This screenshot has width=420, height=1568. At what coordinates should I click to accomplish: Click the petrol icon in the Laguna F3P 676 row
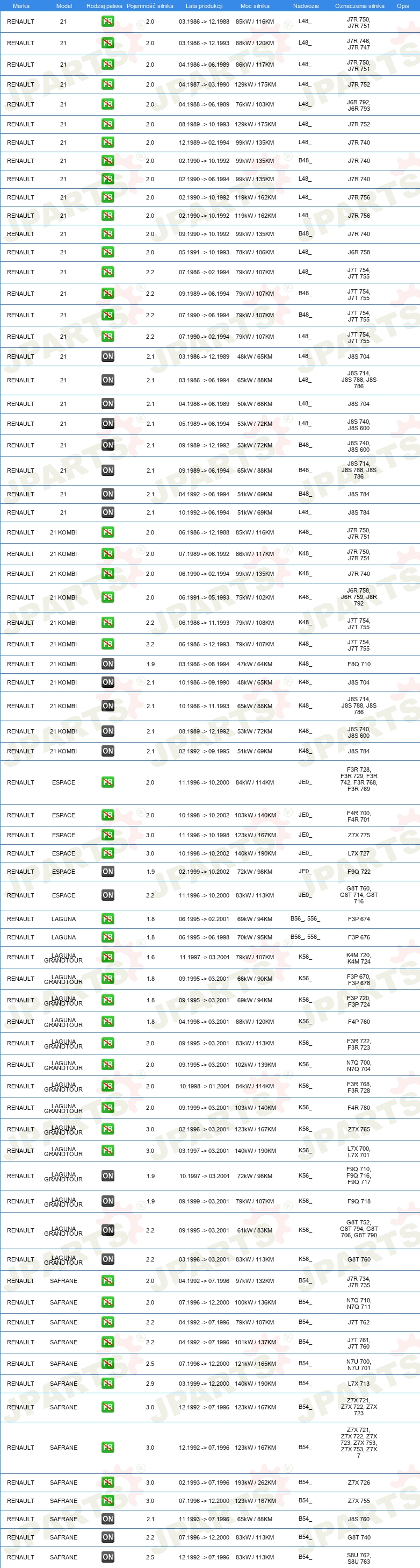pyautogui.click(x=107, y=937)
